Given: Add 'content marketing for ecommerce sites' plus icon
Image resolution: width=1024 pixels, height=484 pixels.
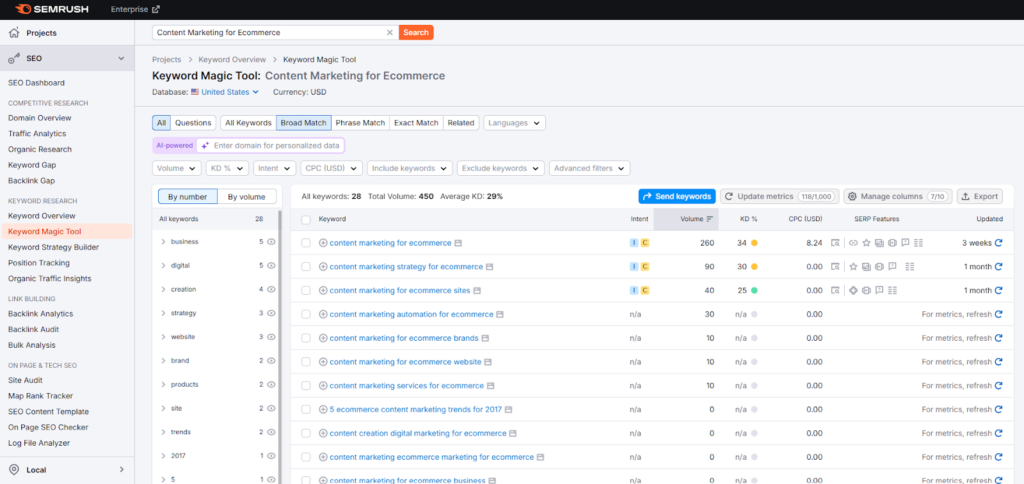Looking at the screenshot, I should click(323, 291).
